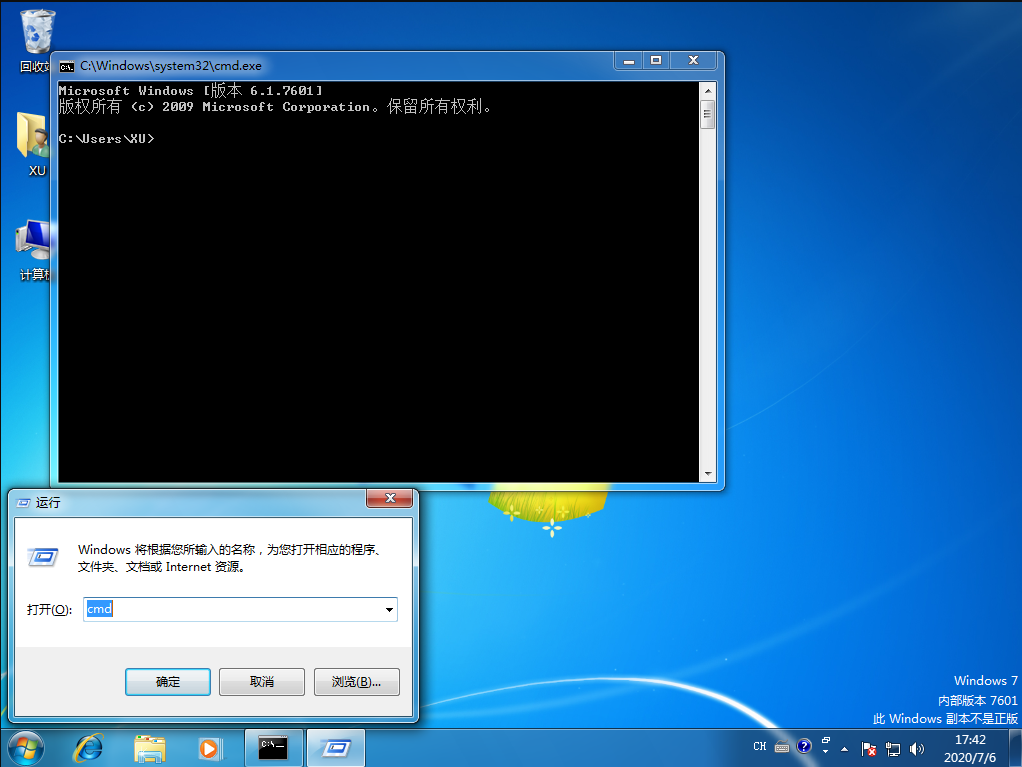The image size is (1022, 767).
Task: Click the 浏览(B)... Browse button
Action: 356,682
